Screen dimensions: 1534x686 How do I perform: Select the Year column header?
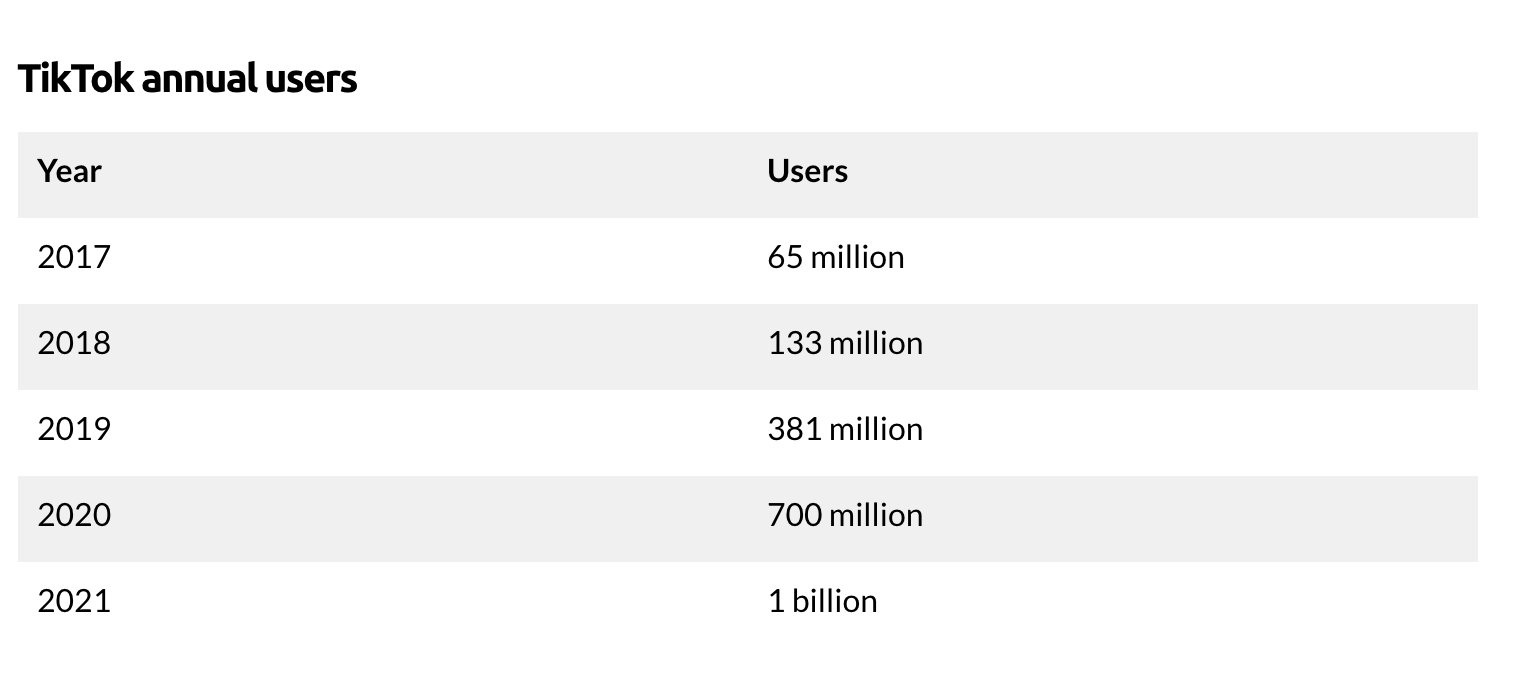coord(70,171)
